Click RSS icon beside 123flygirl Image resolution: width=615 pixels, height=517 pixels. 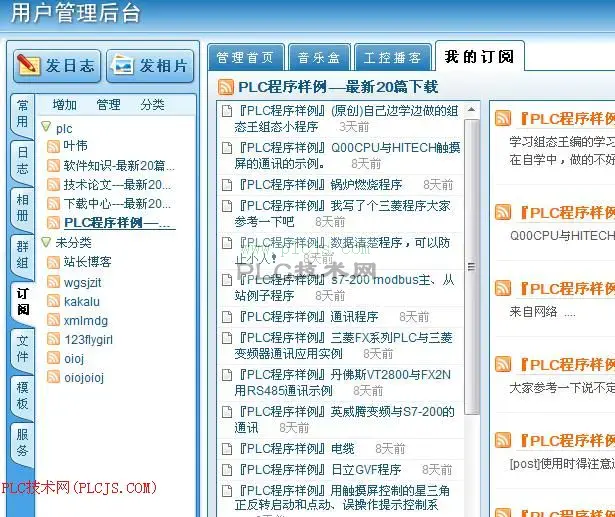click(53, 339)
